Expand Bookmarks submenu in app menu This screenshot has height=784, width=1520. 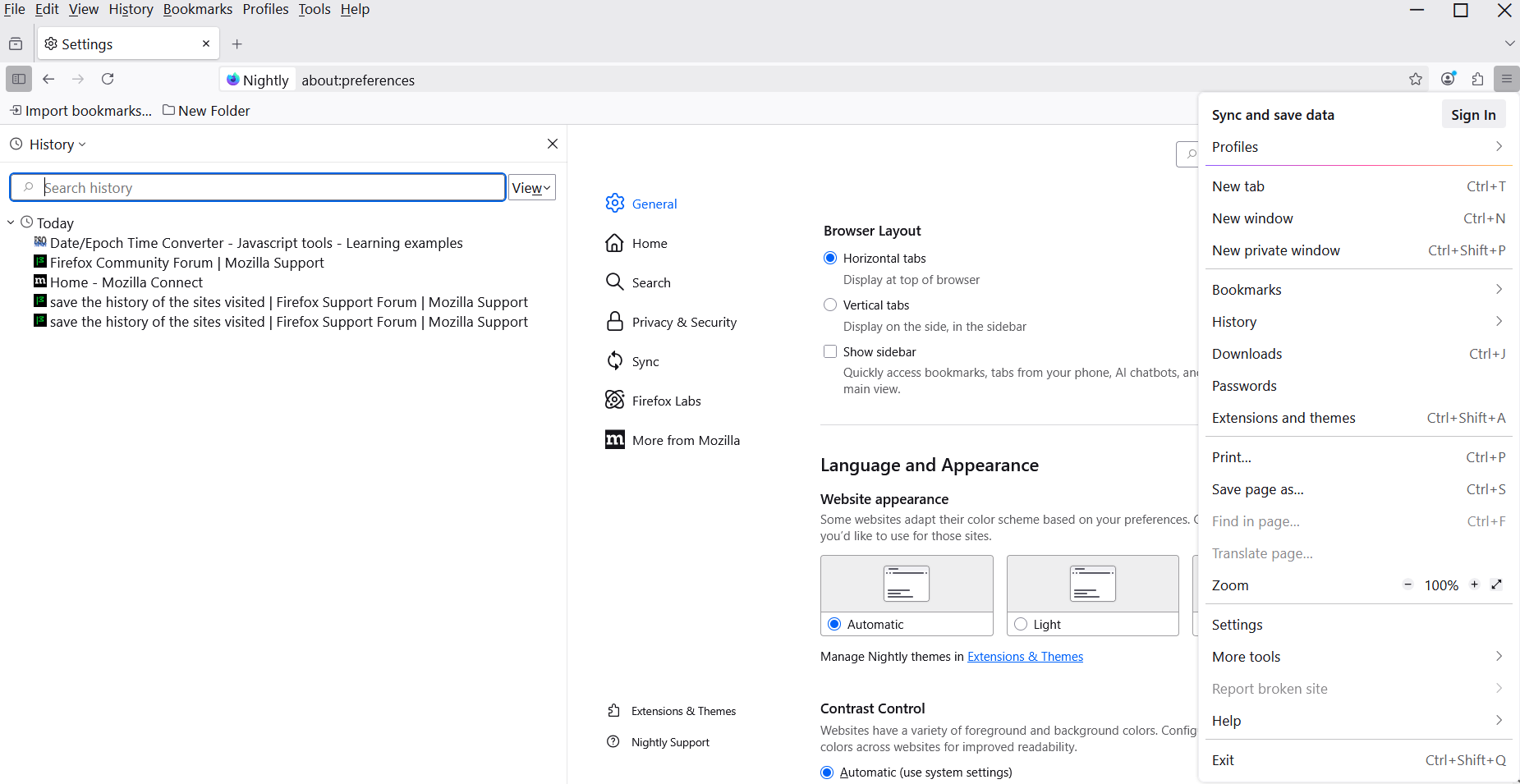(1358, 290)
